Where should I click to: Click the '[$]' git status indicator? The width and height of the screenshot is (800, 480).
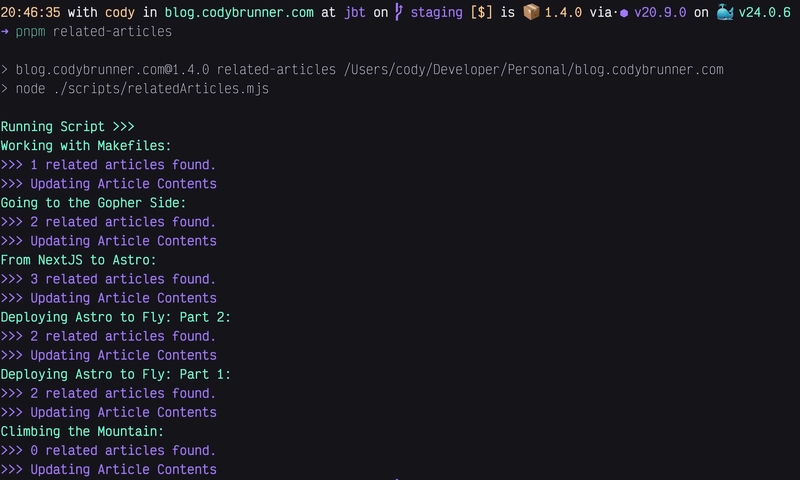click(482, 12)
